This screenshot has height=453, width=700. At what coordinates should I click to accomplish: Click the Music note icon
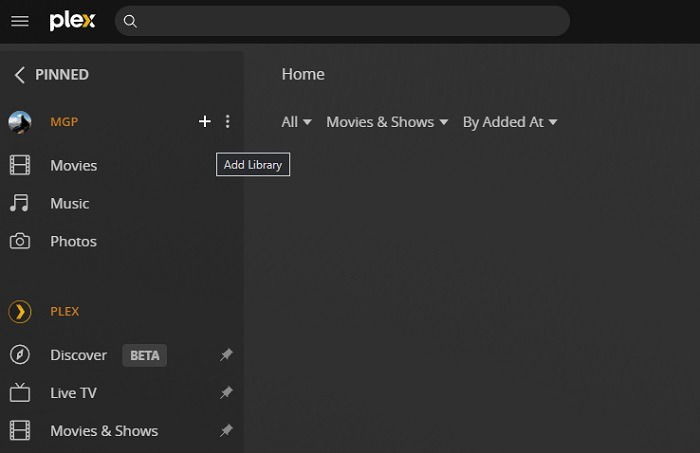20,203
